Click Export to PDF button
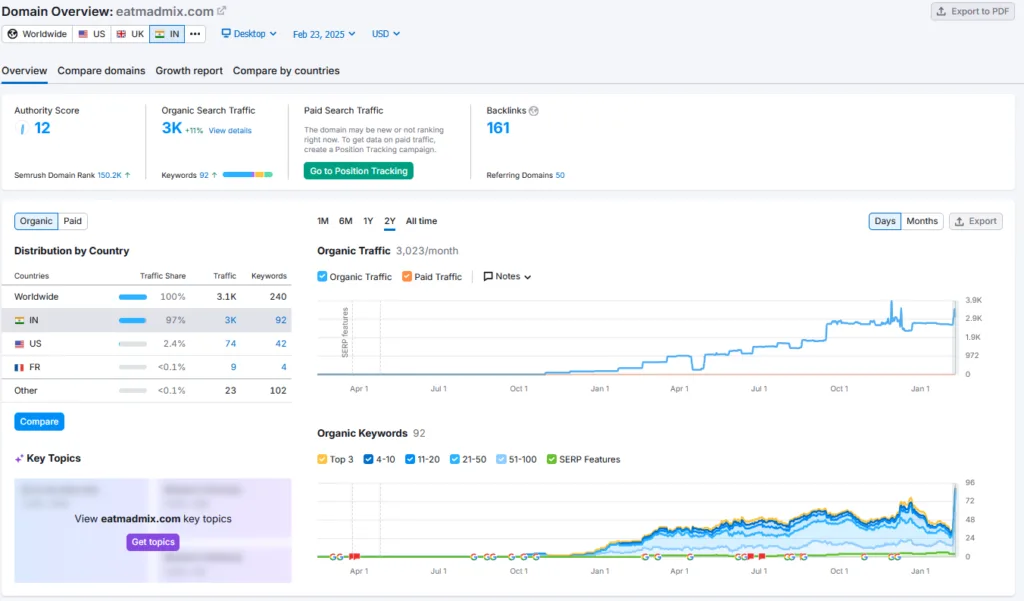 (972, 11)
